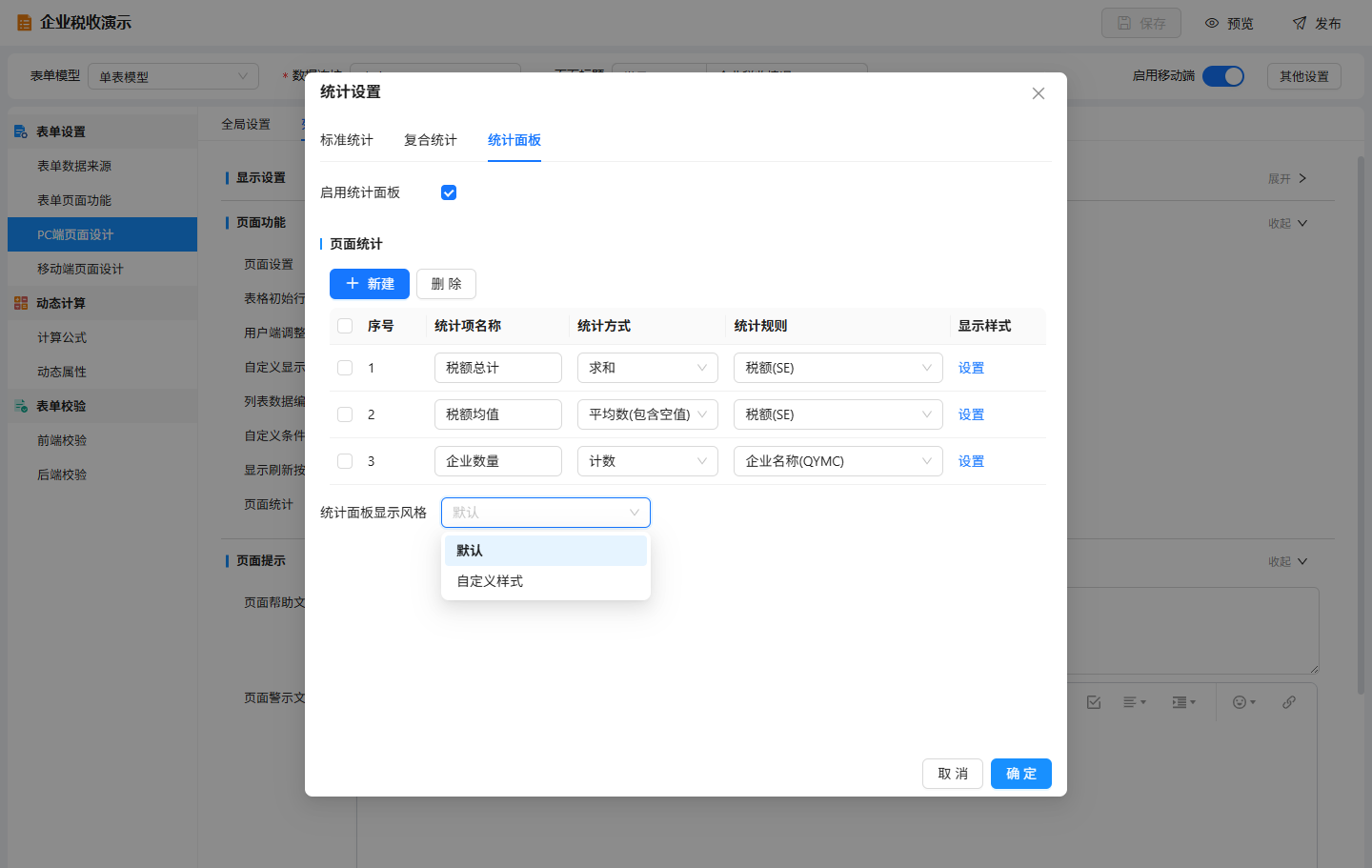
Task: Cancel the dialog with 取消
Action: pos(953,774)
